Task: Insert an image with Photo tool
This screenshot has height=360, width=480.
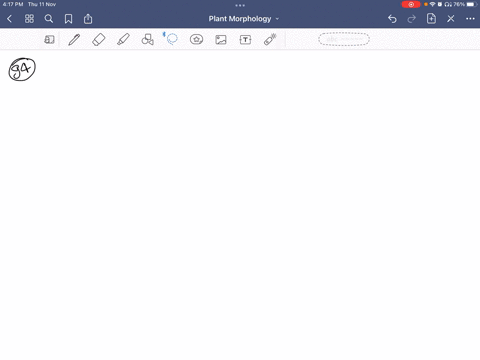Action: click(x=221, y=40)
